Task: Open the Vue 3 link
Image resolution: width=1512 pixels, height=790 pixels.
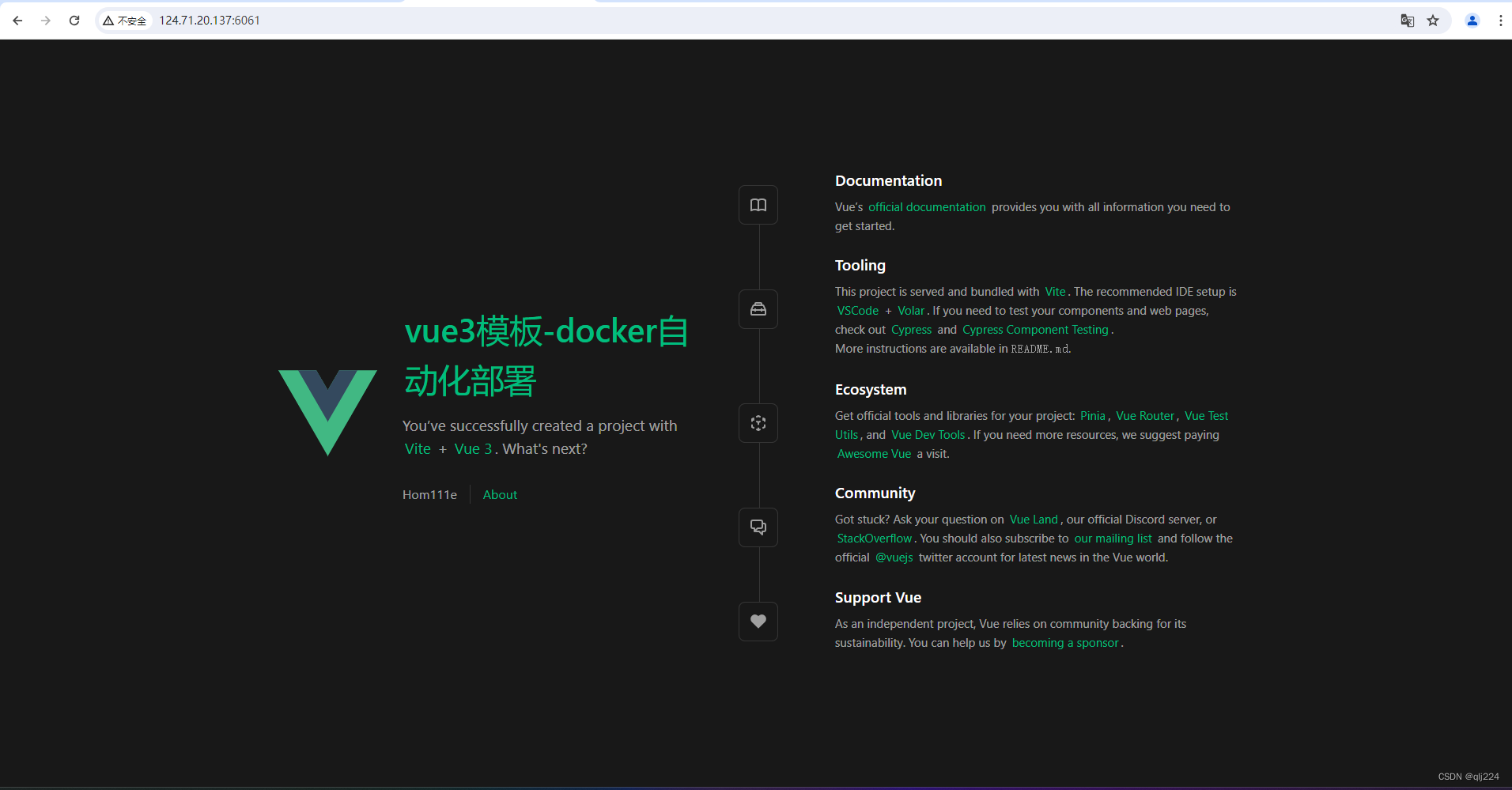Action: [x=473, y=449]
